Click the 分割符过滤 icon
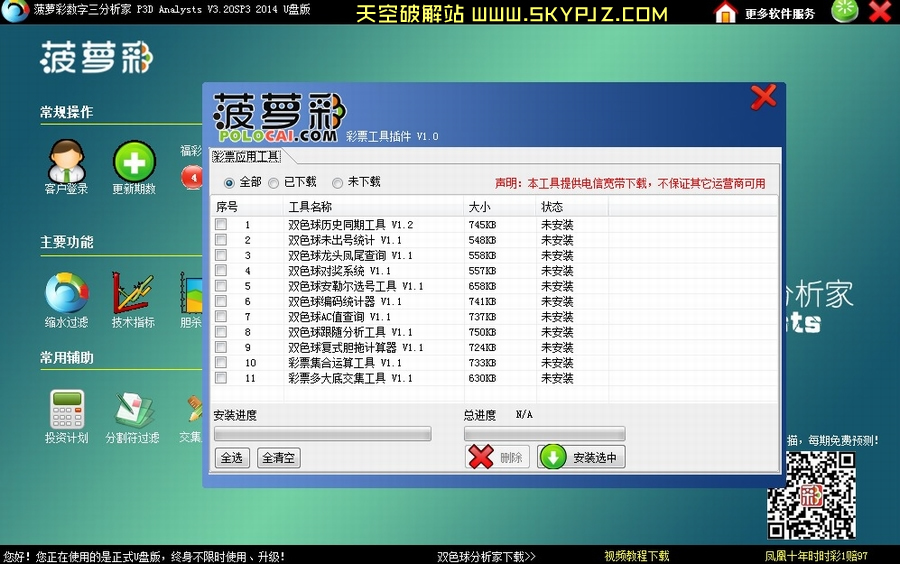This screenshot has width=900, height=564. click(x=134, y=409)
